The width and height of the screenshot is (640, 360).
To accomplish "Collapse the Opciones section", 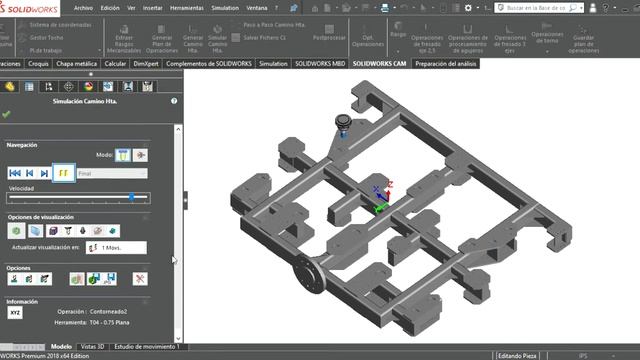I will coord(145,268).
